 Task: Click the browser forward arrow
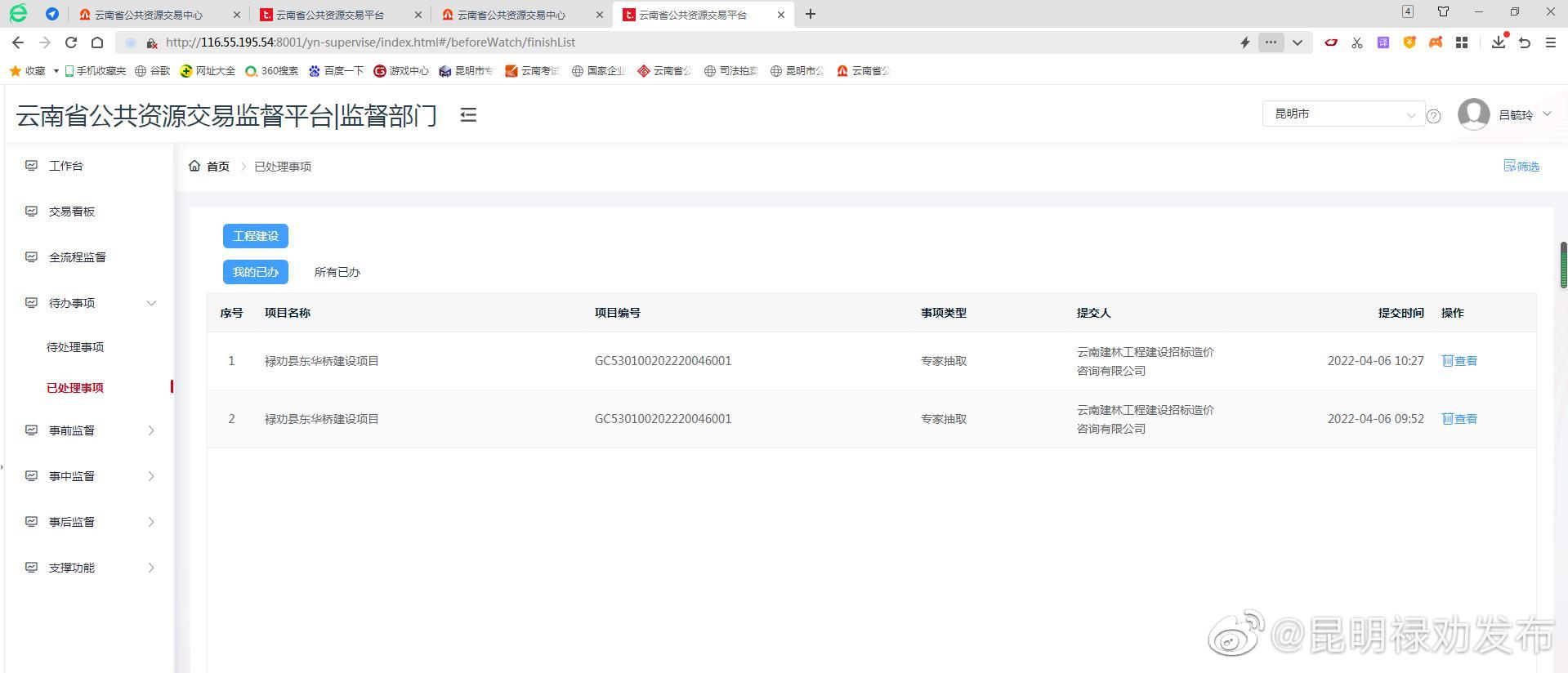pyautogui.click(x=45, y=42)
